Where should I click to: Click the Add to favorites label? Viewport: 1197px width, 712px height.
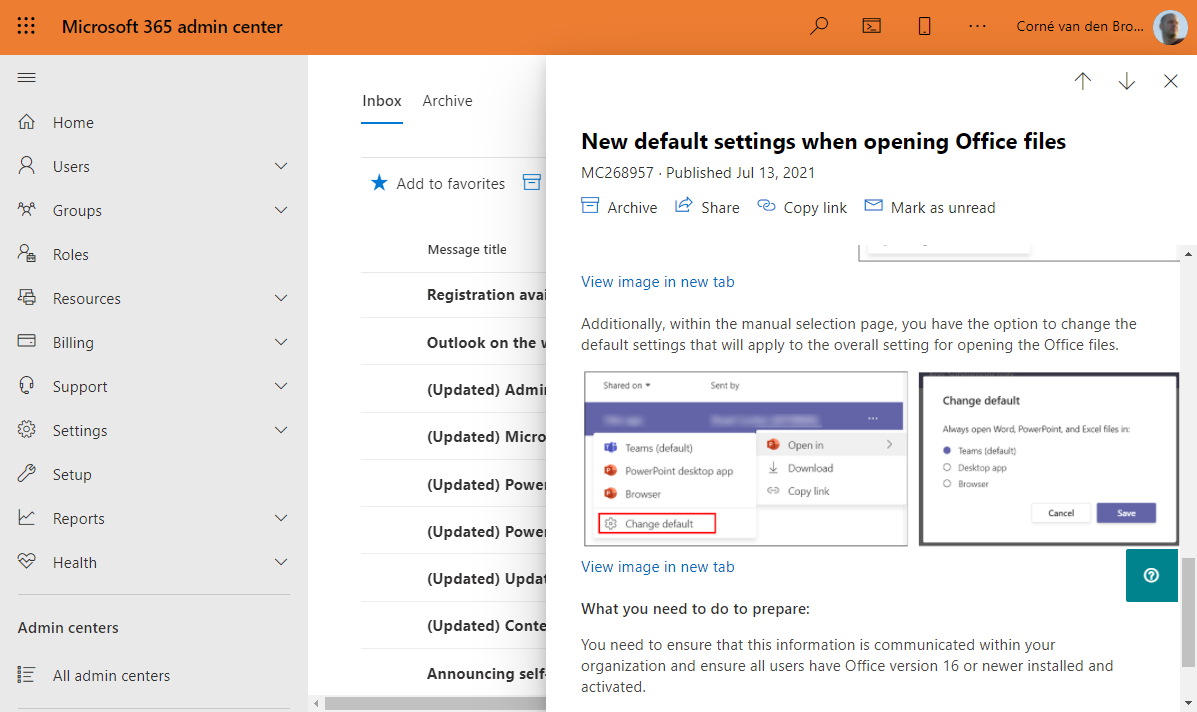coord(450,183)
